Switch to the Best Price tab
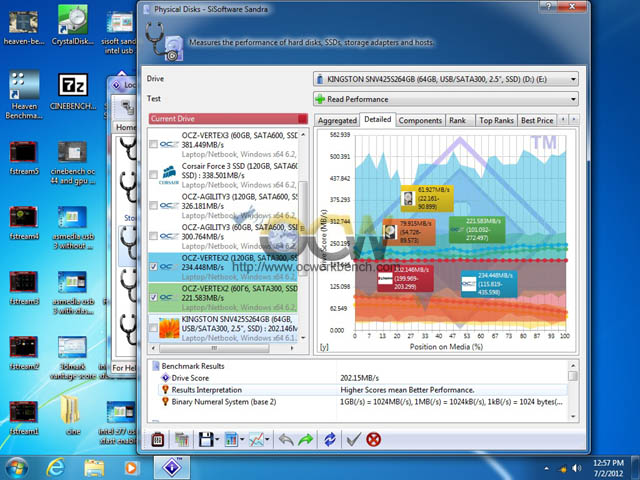The width and height of the screenshot is (640, 480). point(537,120)
